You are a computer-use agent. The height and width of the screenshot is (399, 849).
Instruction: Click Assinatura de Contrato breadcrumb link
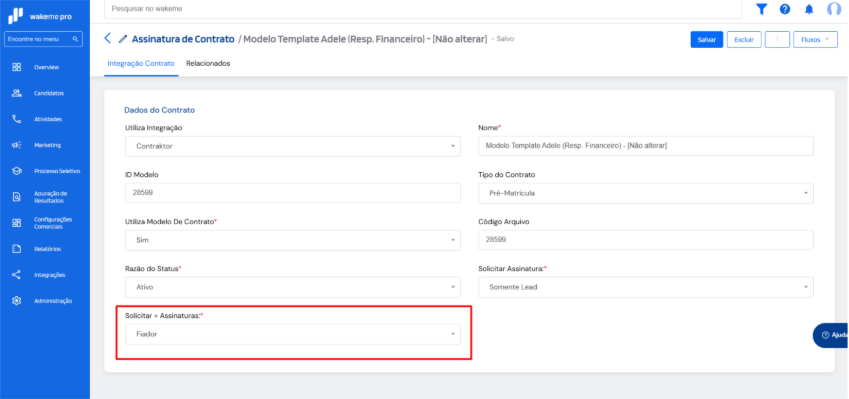point(183,39)
